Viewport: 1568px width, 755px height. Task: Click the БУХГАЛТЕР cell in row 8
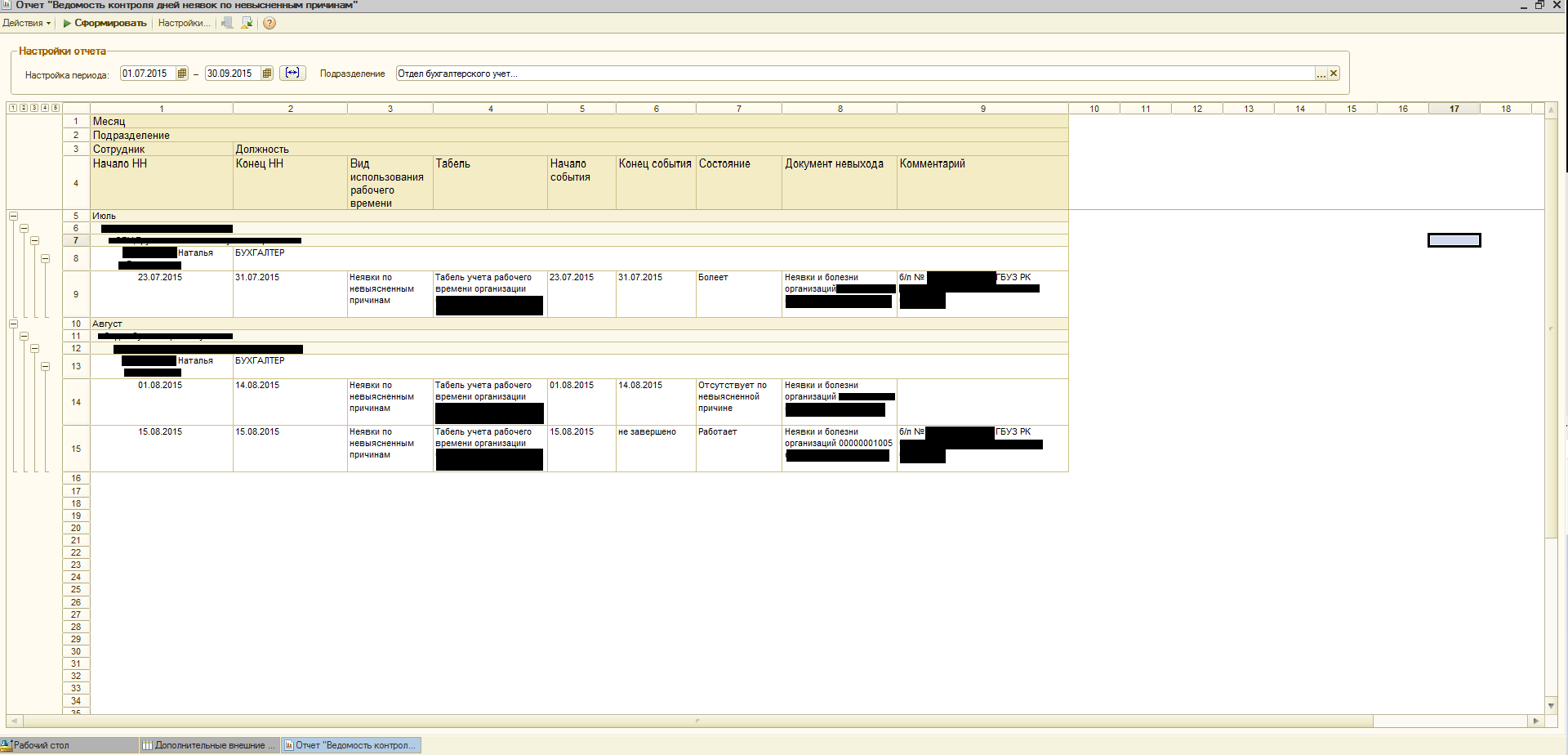pos(650,258)
